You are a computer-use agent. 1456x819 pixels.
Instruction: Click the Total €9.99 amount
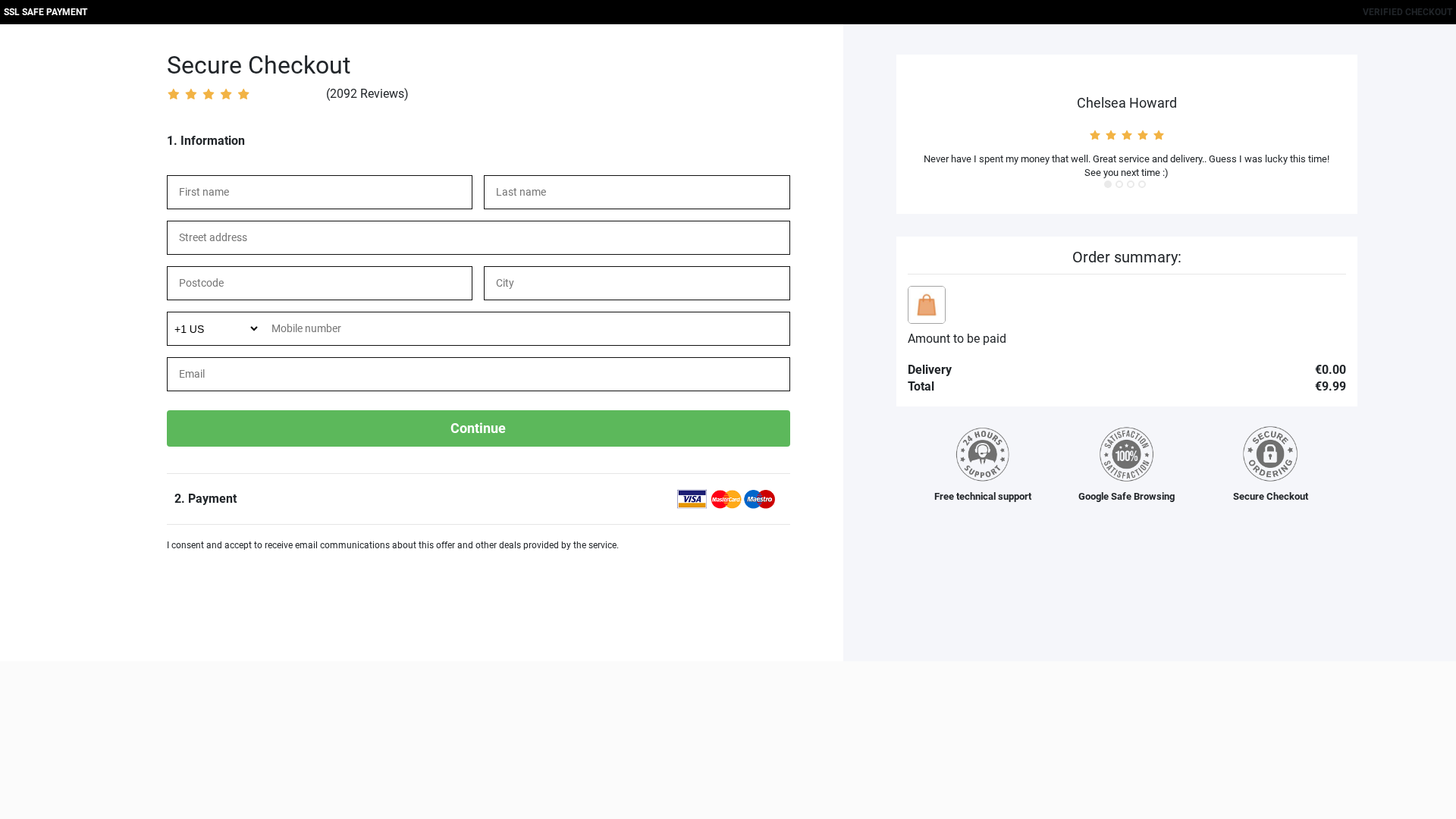1330,387
